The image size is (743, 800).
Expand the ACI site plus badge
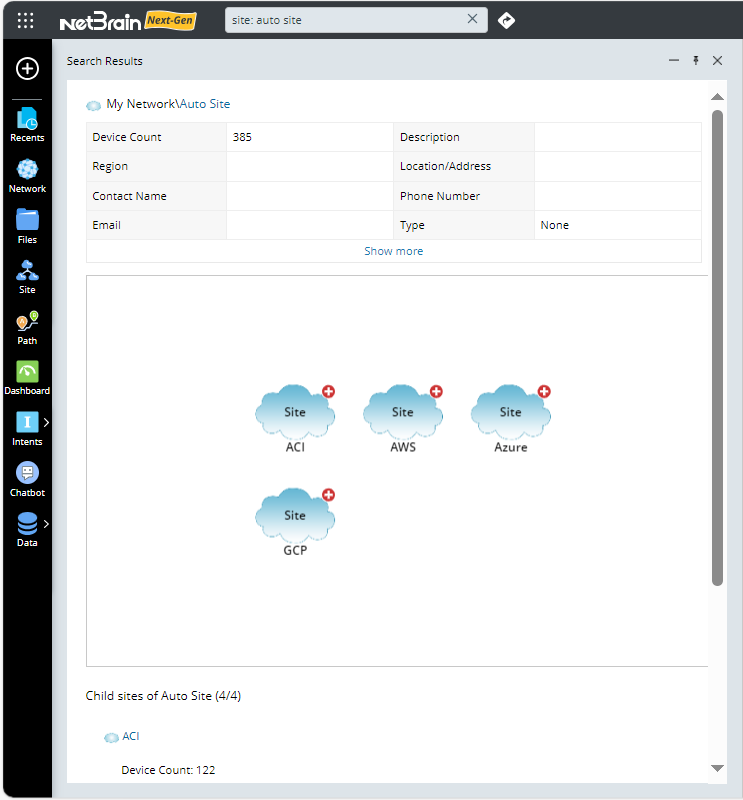tap(329, 391)
